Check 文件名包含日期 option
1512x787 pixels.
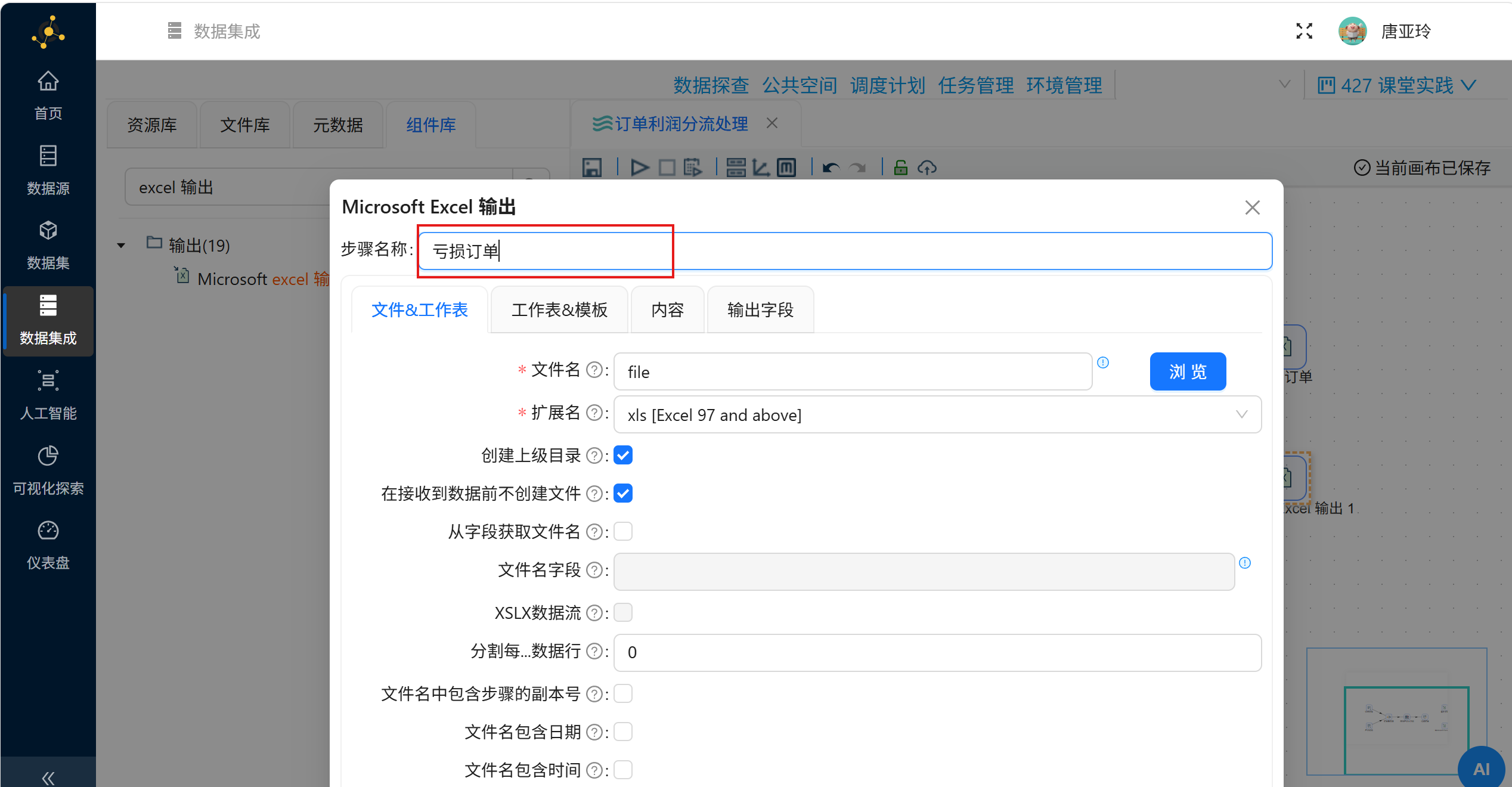click(623, 732)
